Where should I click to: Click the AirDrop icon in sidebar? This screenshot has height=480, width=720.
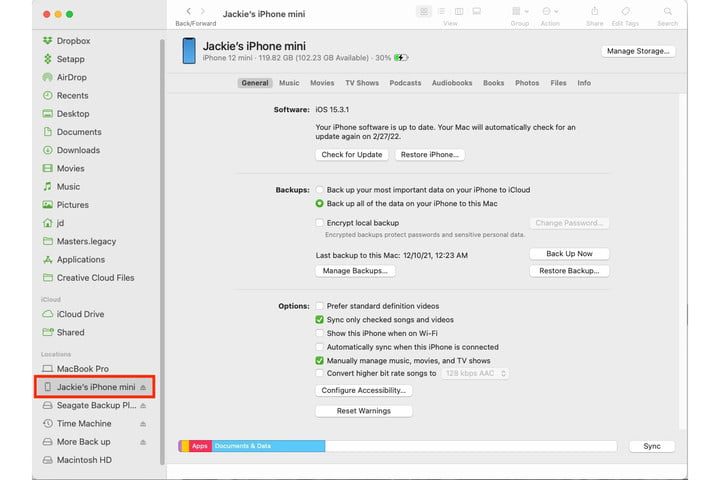click(47, 77)
